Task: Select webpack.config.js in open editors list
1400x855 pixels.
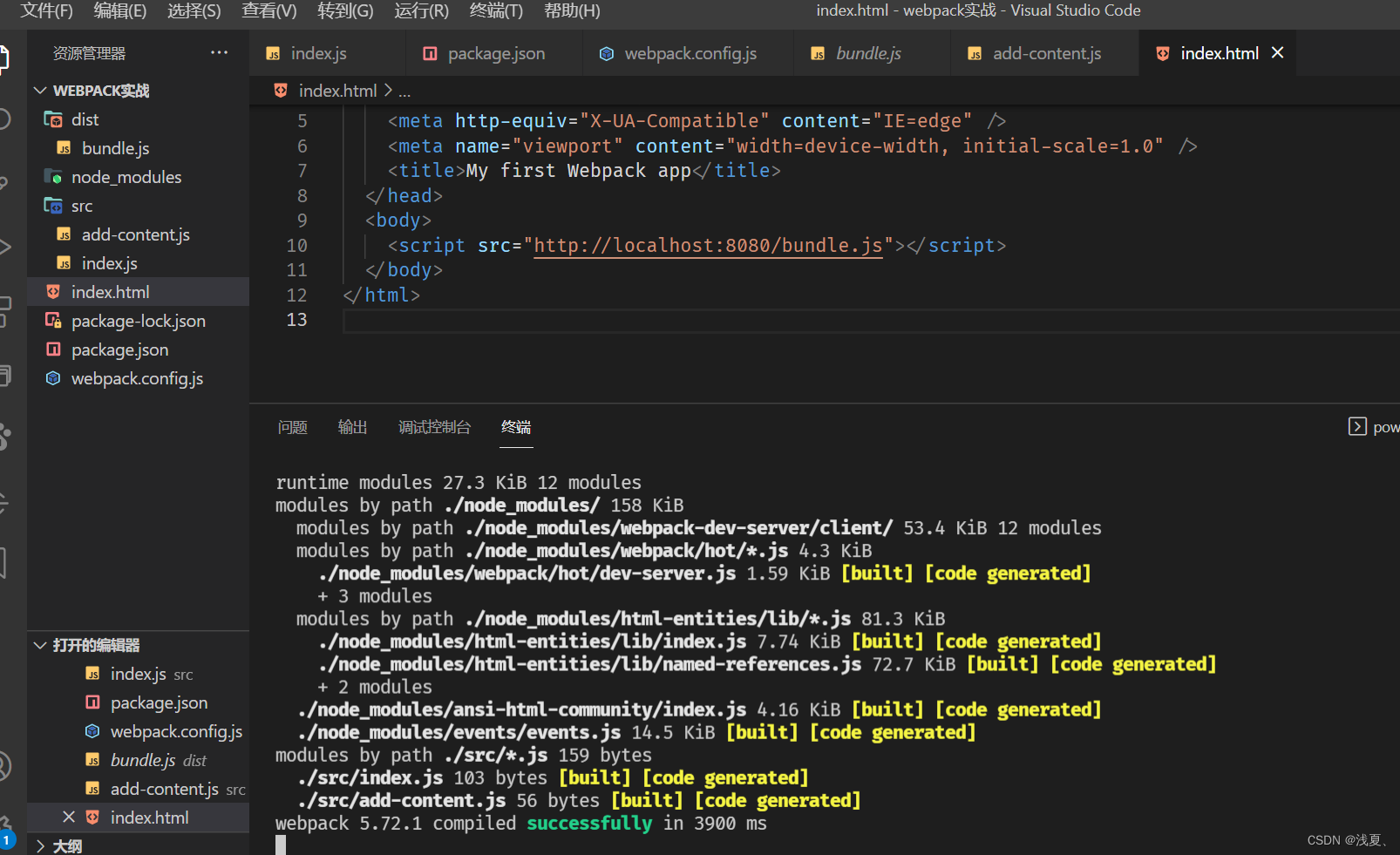Action: (138, 731)
